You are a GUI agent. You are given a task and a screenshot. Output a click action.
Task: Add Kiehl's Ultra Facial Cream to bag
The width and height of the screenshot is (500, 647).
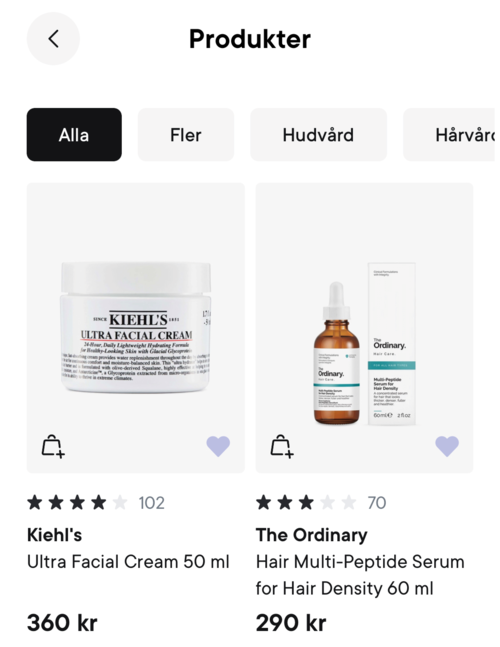53,446
